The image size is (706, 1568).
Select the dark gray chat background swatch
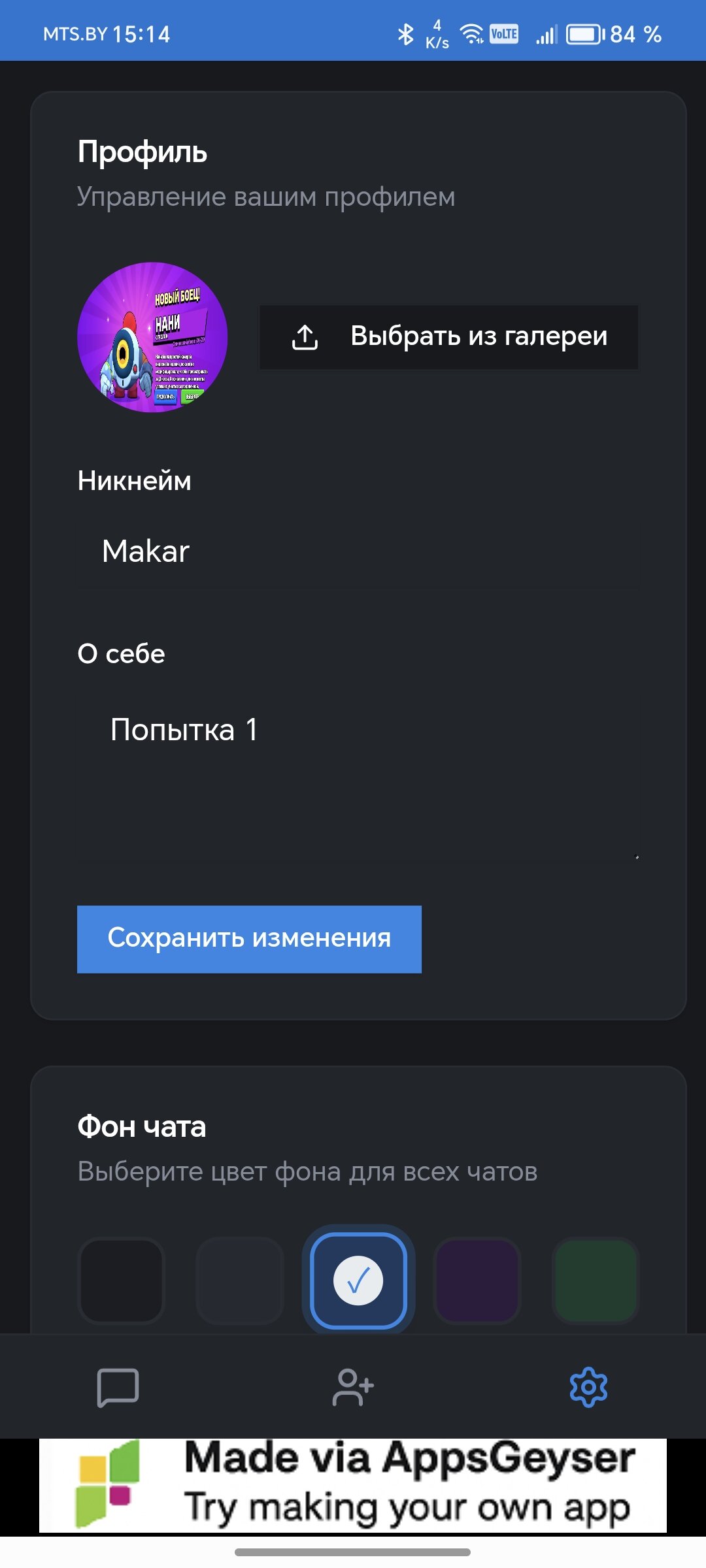pyautogui.click(x=240, y=1281)
